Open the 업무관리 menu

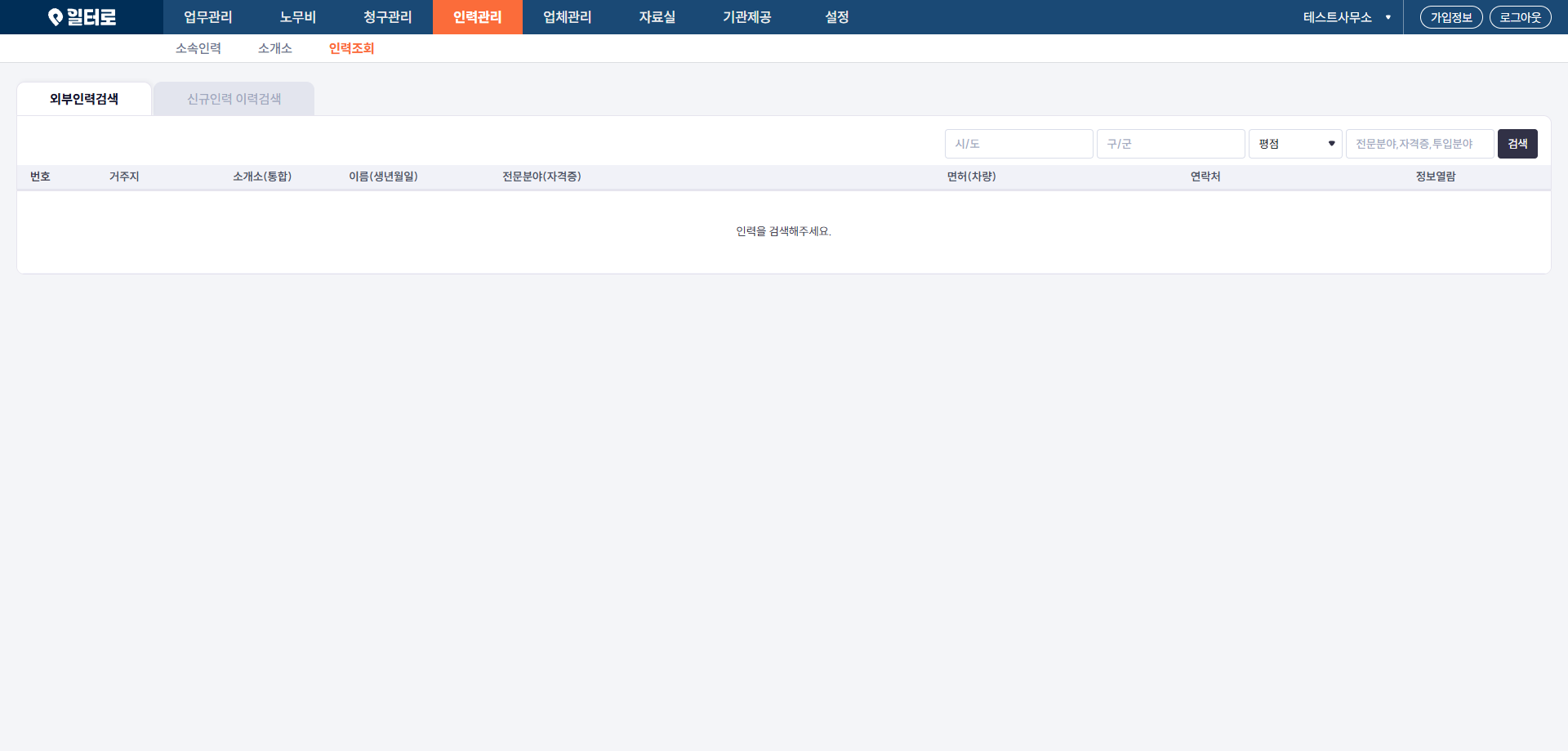tap(208, 17)
